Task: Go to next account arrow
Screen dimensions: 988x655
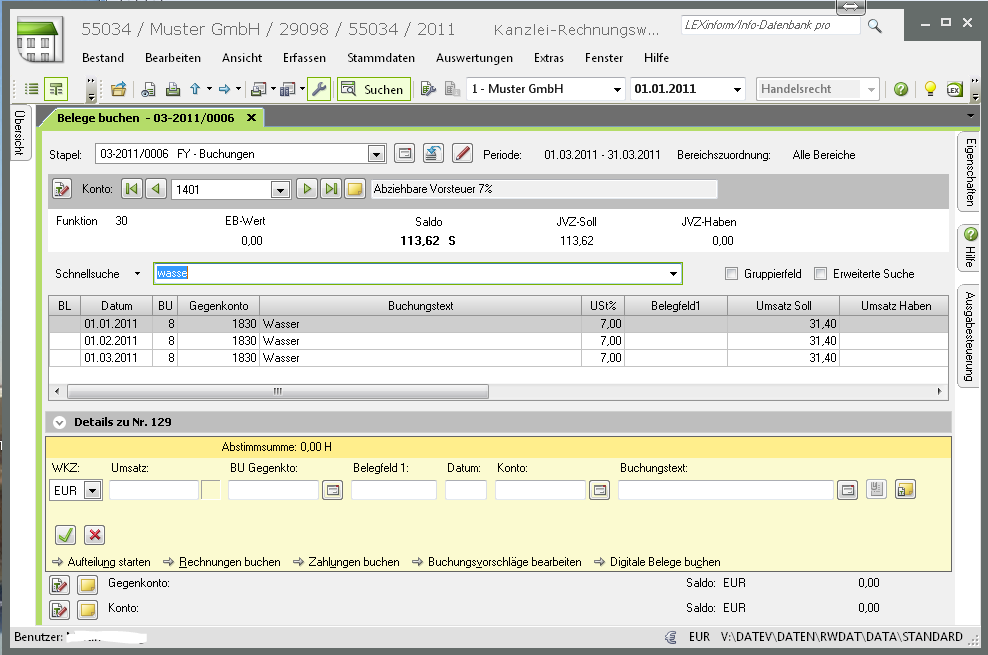Action: tap(307, 189)
